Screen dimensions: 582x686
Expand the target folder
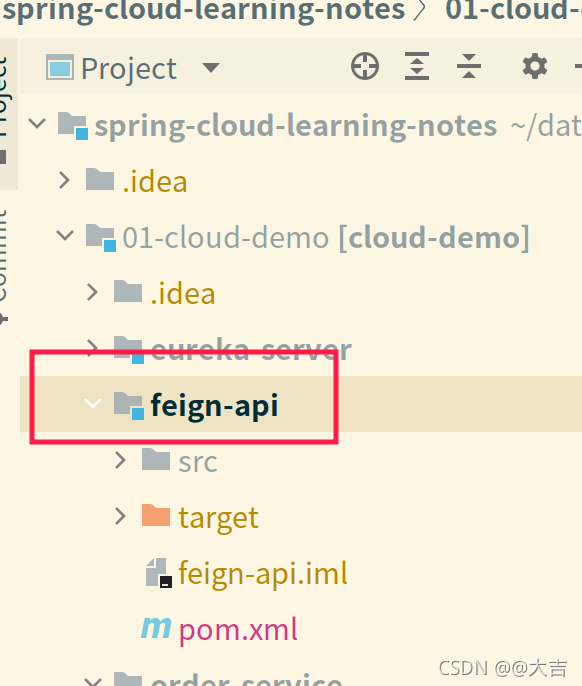(x=120, y=516)
